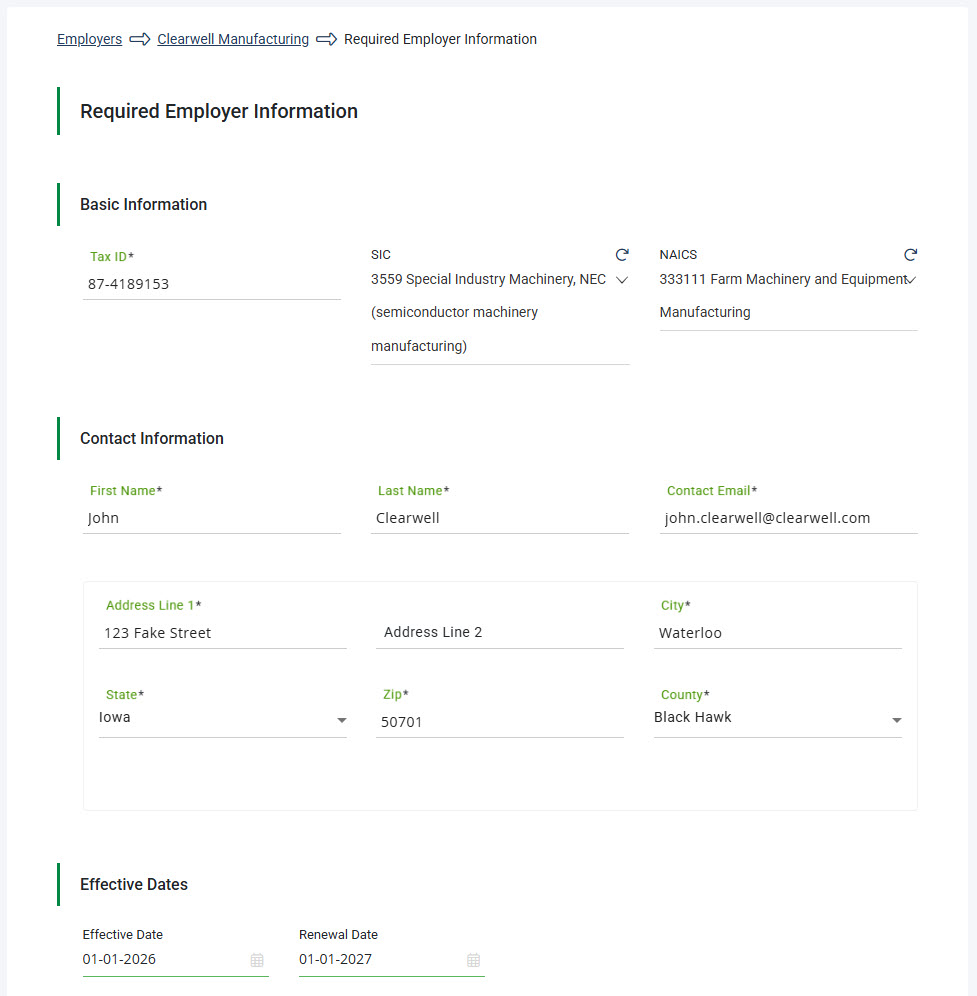Select the Tax ID input field
This screenshot has width=977, height=996.
(x=211, y=283)
